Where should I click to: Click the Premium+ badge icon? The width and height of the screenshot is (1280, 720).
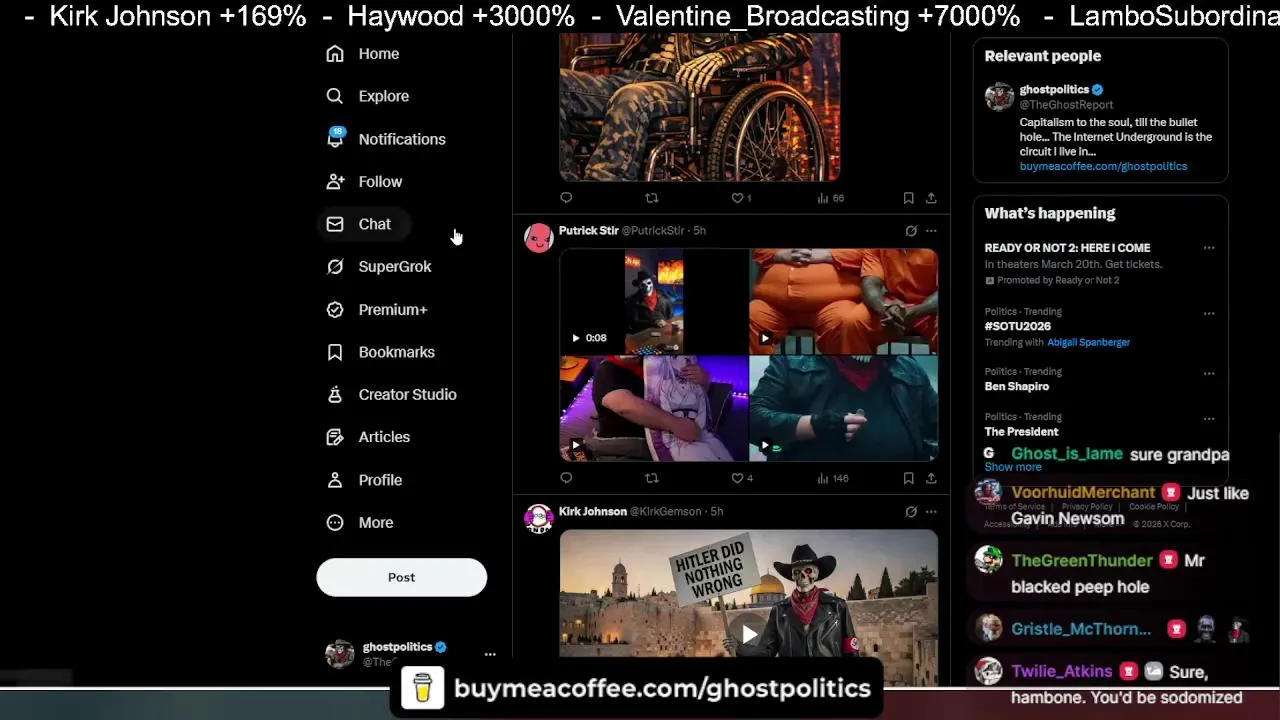click(x=335, y=310)
